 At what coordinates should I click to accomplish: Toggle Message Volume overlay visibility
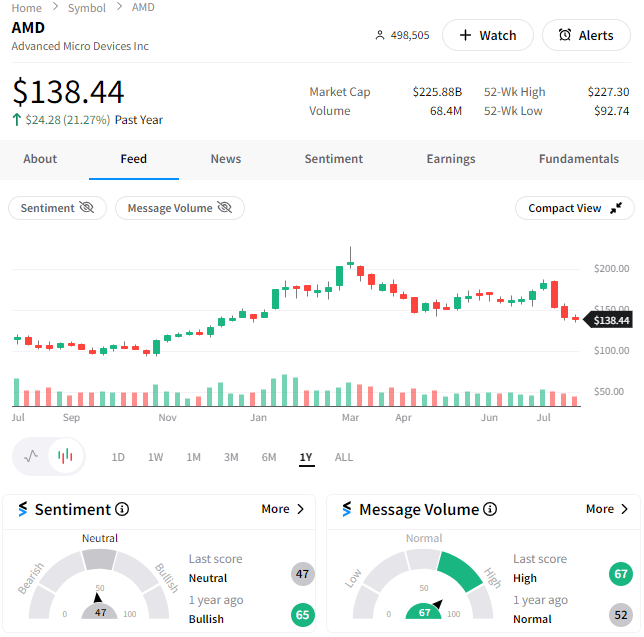point(180,208)
